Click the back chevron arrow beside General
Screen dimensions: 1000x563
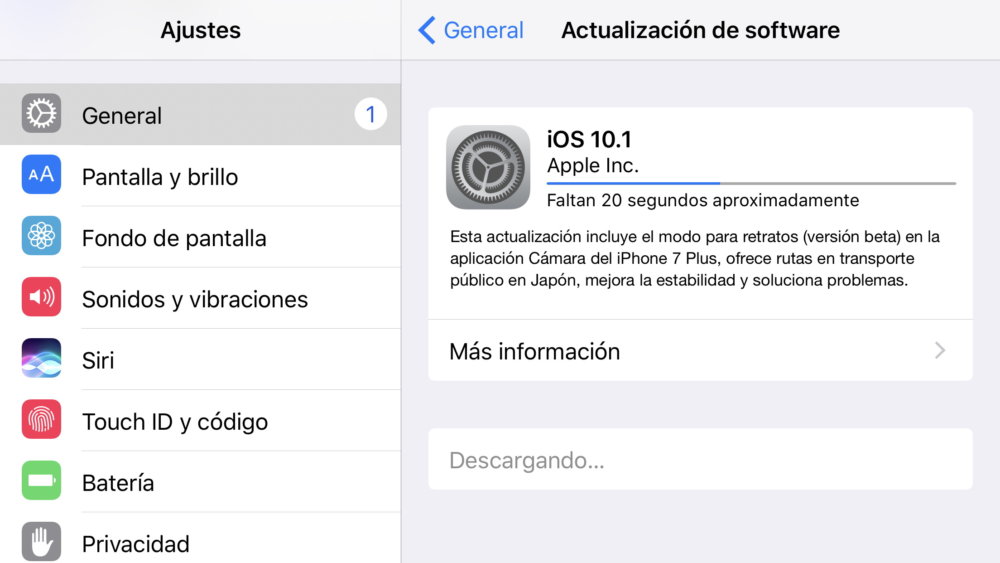427,30
